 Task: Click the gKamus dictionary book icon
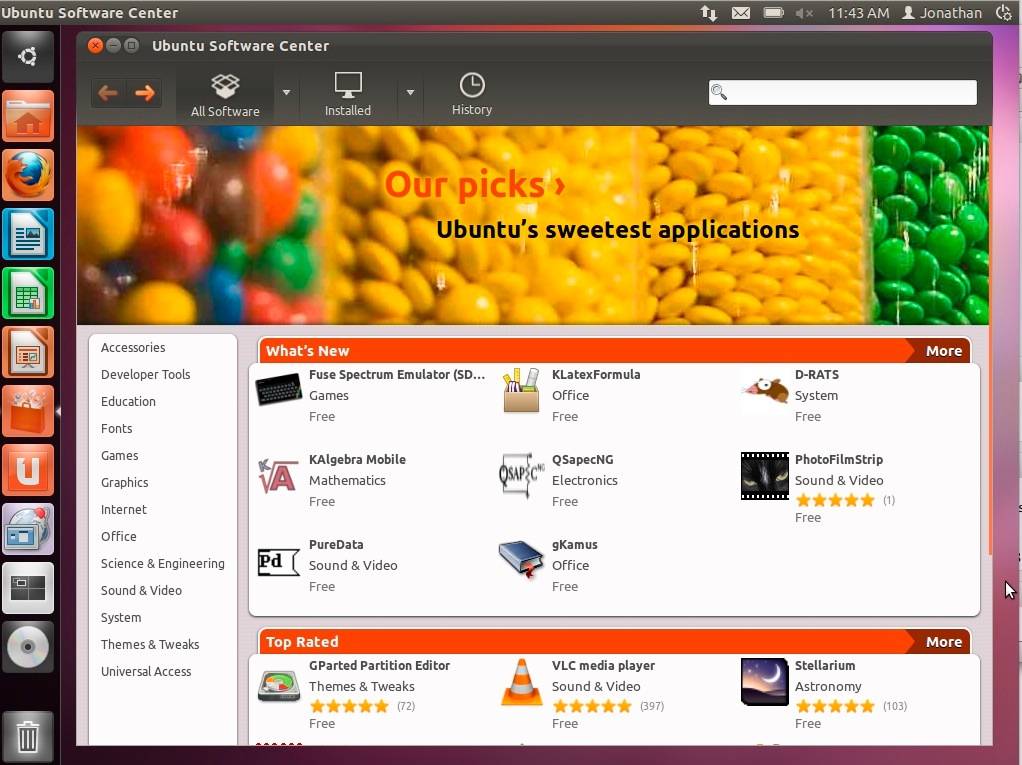coord(521,561)
